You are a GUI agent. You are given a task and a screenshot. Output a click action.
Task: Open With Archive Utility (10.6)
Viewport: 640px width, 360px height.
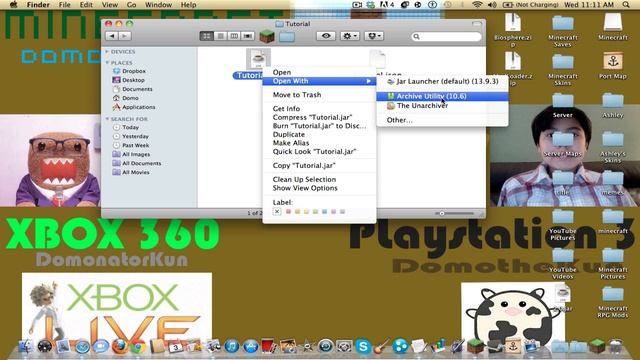(442, 96)
